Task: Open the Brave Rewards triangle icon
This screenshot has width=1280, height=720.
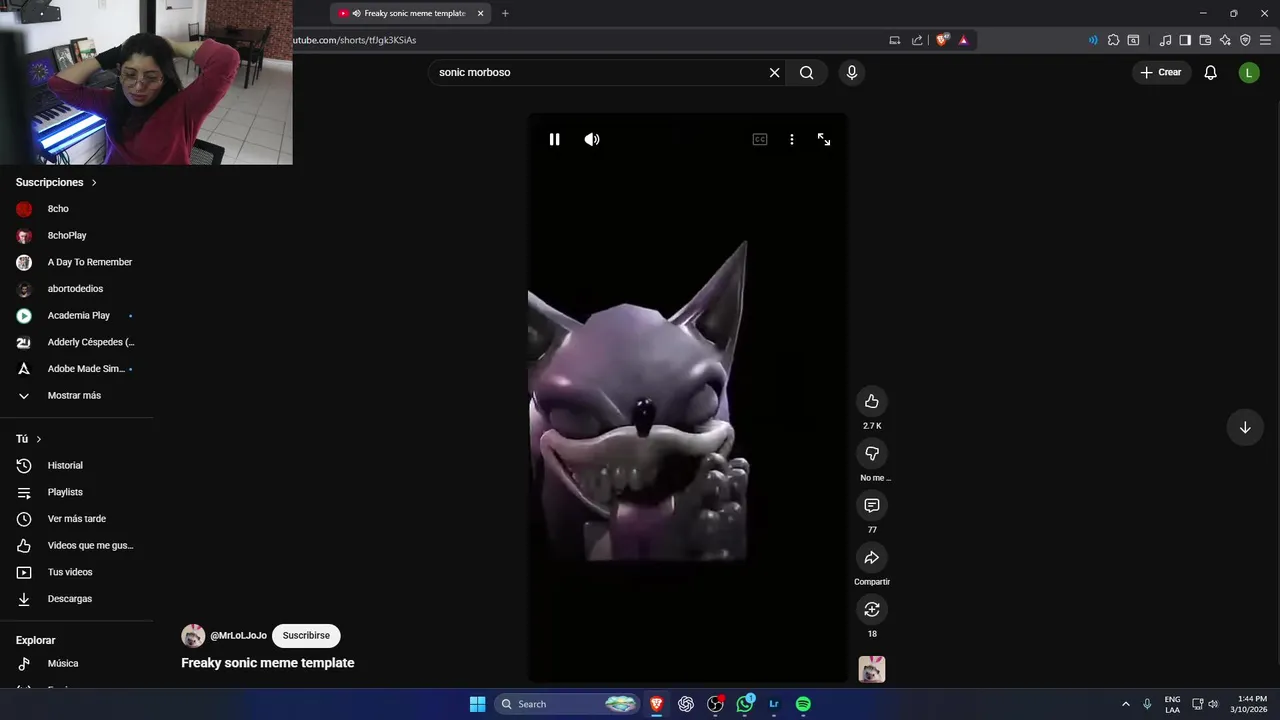Action: coord(964,40)
